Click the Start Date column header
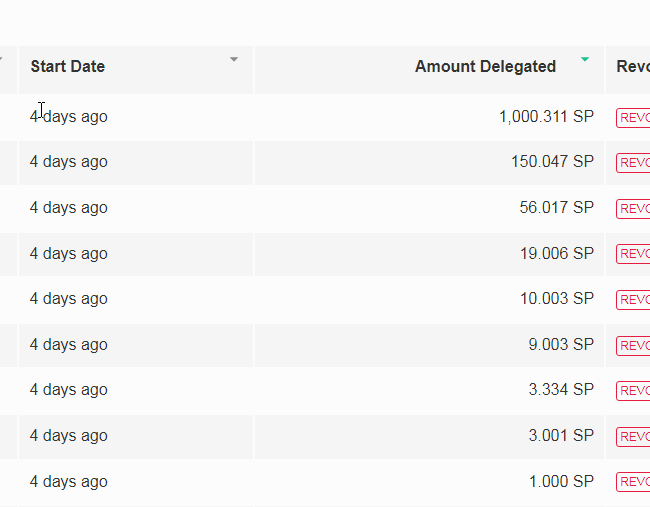The height and width of the screenshot is (507, 650). point(68,67)
